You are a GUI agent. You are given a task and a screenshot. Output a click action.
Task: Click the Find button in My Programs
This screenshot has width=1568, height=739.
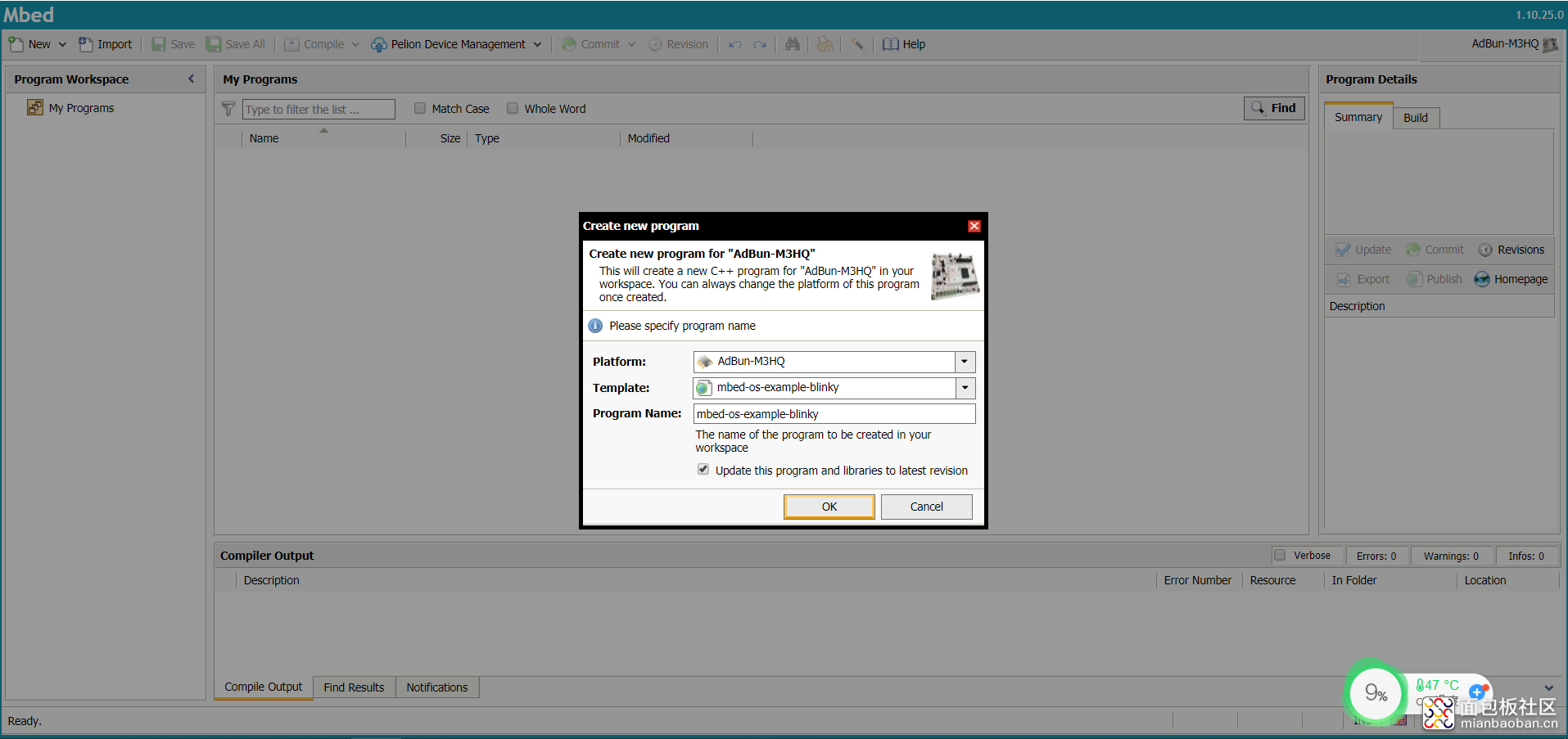pos(1274,108)
